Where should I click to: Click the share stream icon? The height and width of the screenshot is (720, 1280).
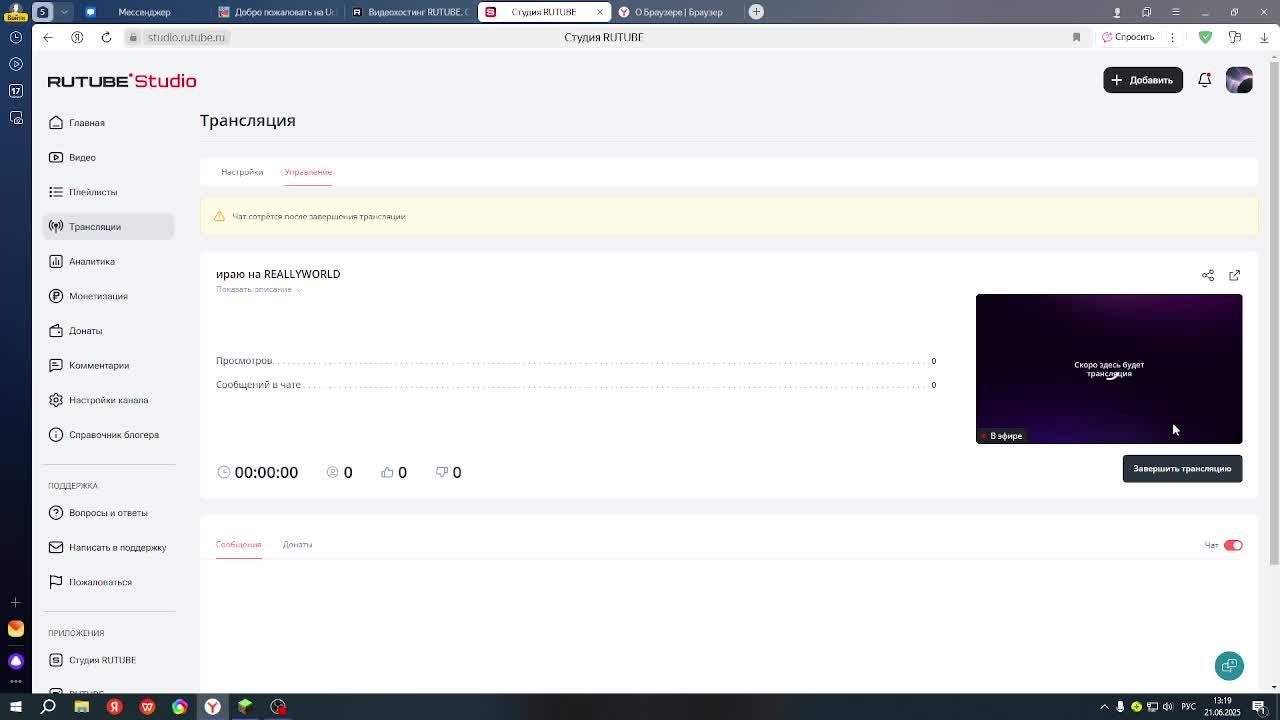[1208, 275]
